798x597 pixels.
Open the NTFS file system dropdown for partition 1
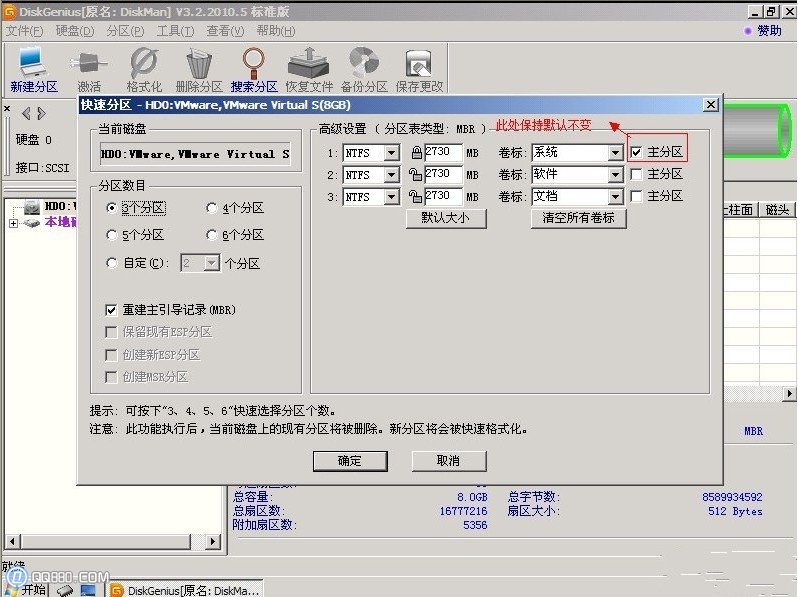[x=391, y=153]
